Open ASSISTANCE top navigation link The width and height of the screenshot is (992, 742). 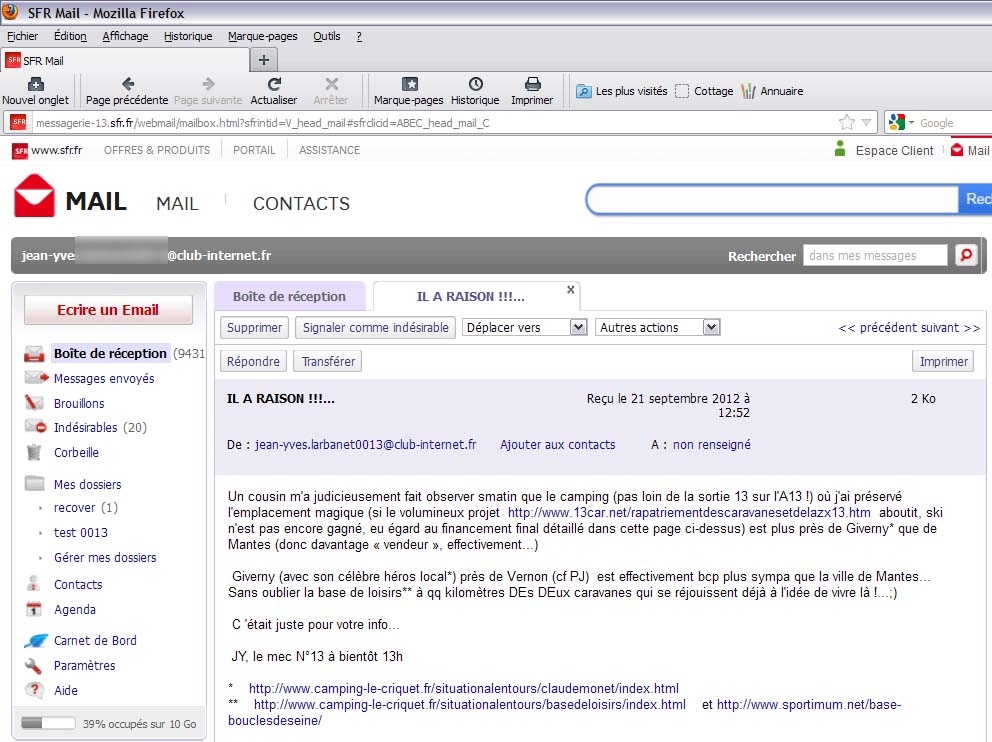[x=329, y=150]
